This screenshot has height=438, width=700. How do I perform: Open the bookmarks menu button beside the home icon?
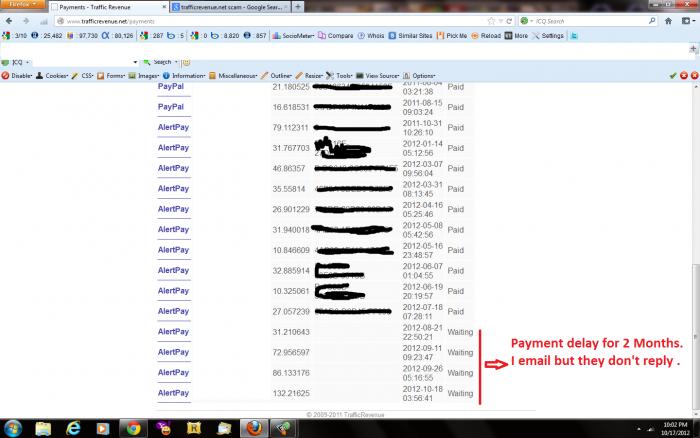[687, 21]
